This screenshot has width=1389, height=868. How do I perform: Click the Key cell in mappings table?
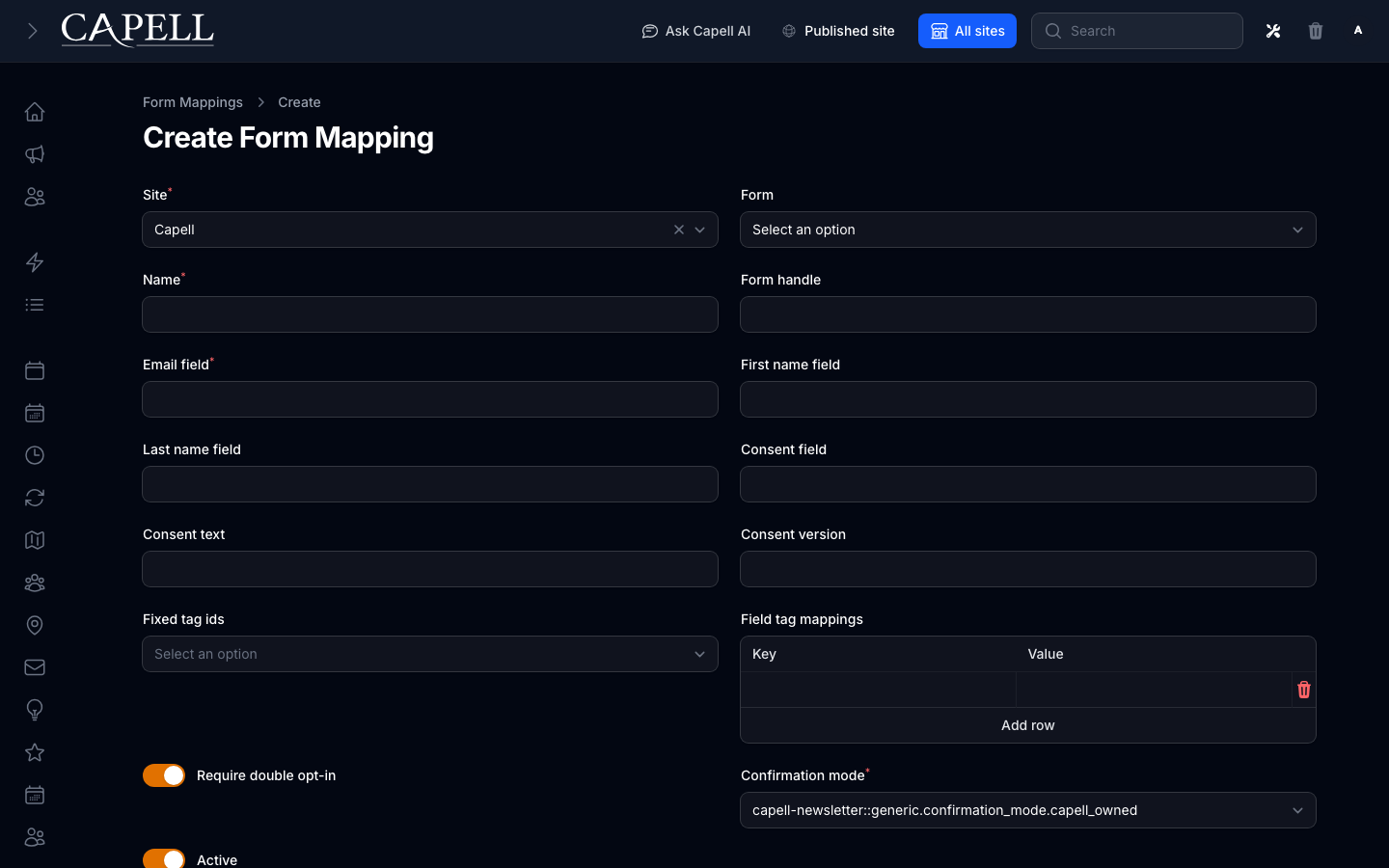(x=878, y=690)
